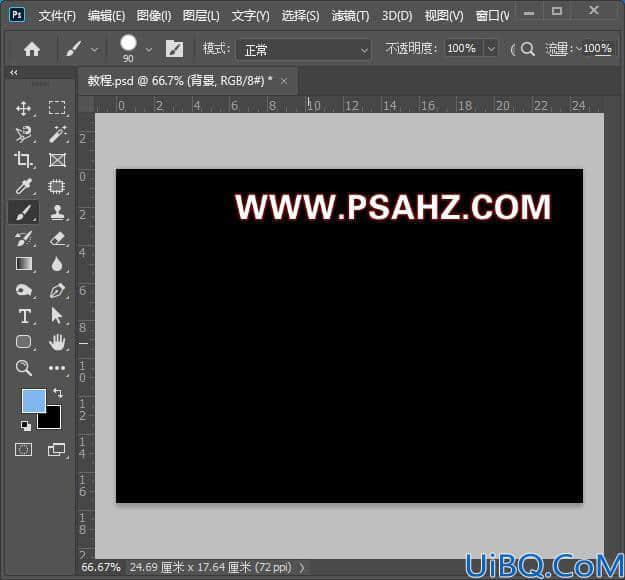Reset to default black and white colors
This screenshot has height=580, width=625.
click(x=26, y=425)
